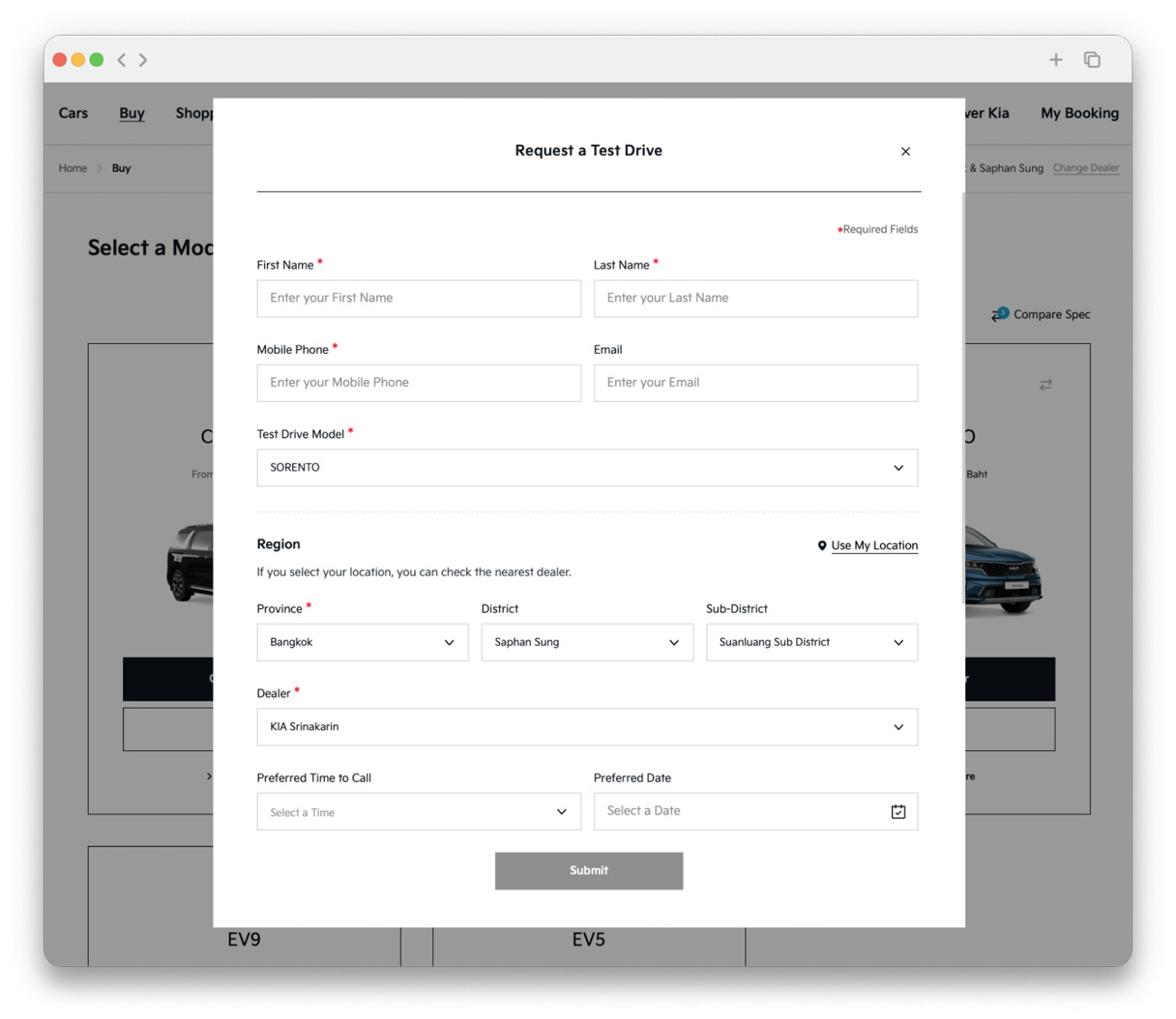Click the swap arrows icon on car card

[x=1045, y=385]
